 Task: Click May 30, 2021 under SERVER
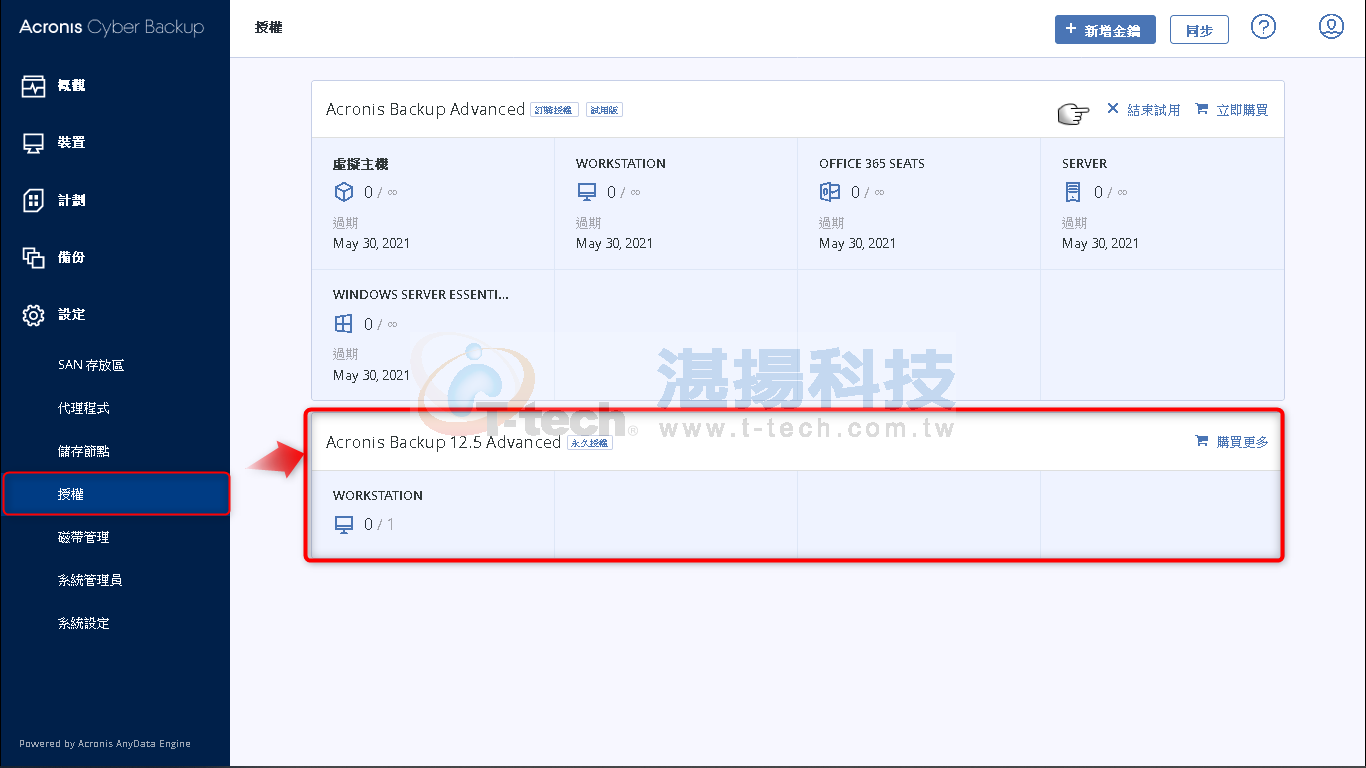coord(1100,243)
